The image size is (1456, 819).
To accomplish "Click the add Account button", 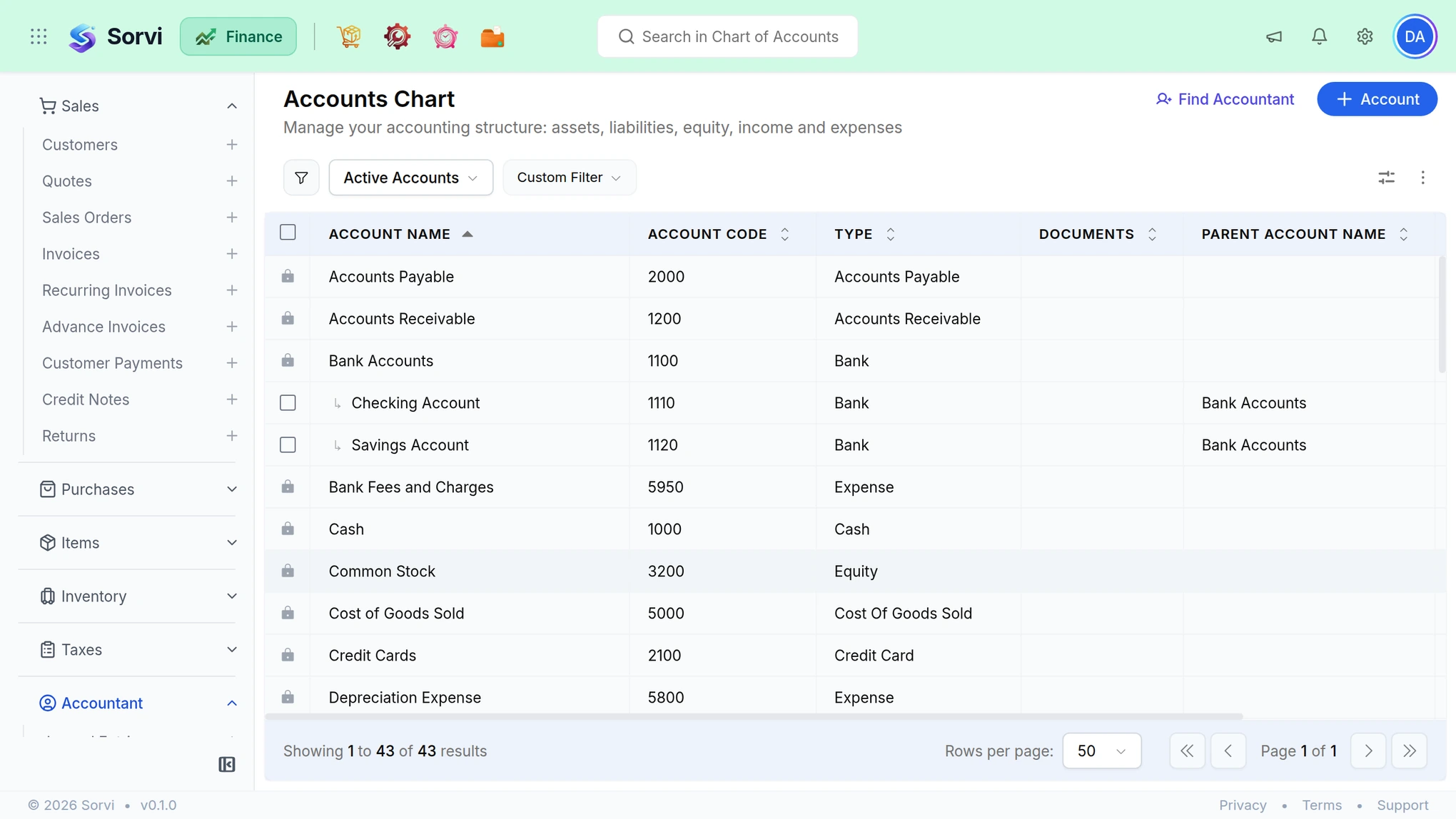I will (x=1377, y=99).
